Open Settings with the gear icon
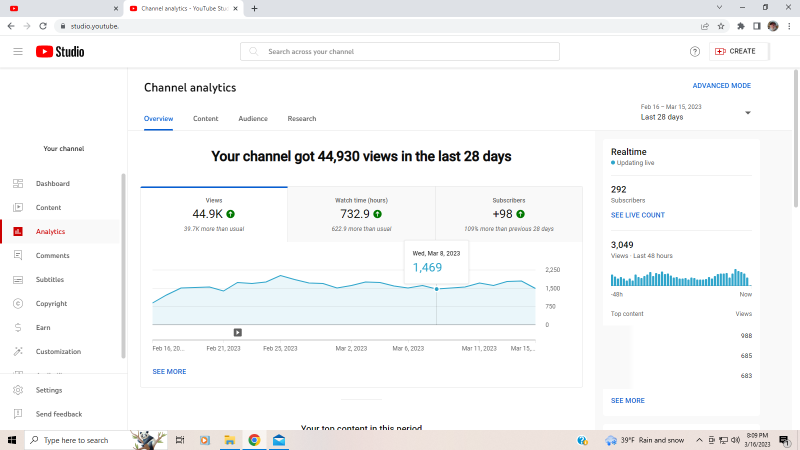800x450 pixels. point(48,390)
